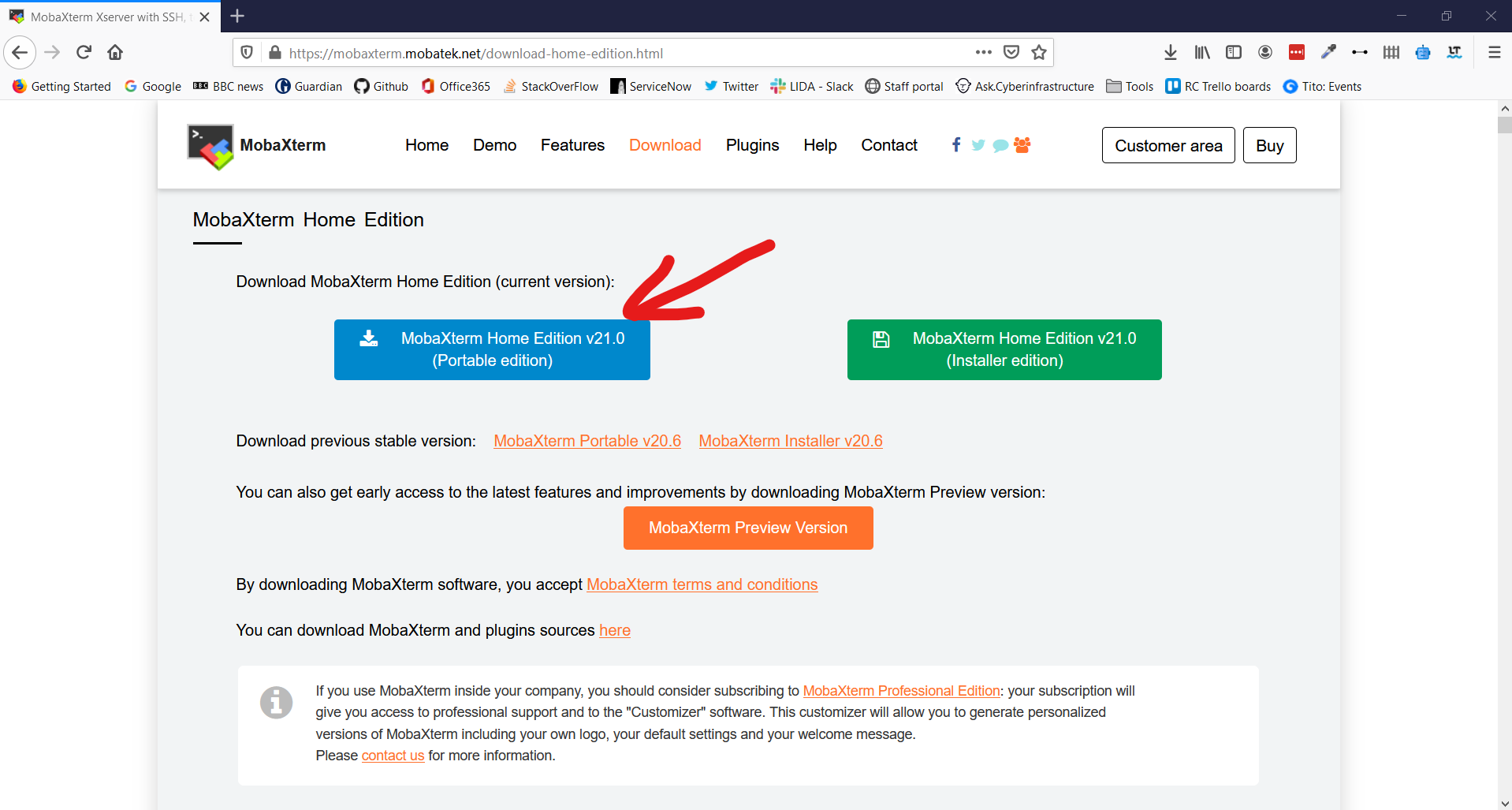Go back to the previous page
1512x810 pixels.
coord(20,53)
